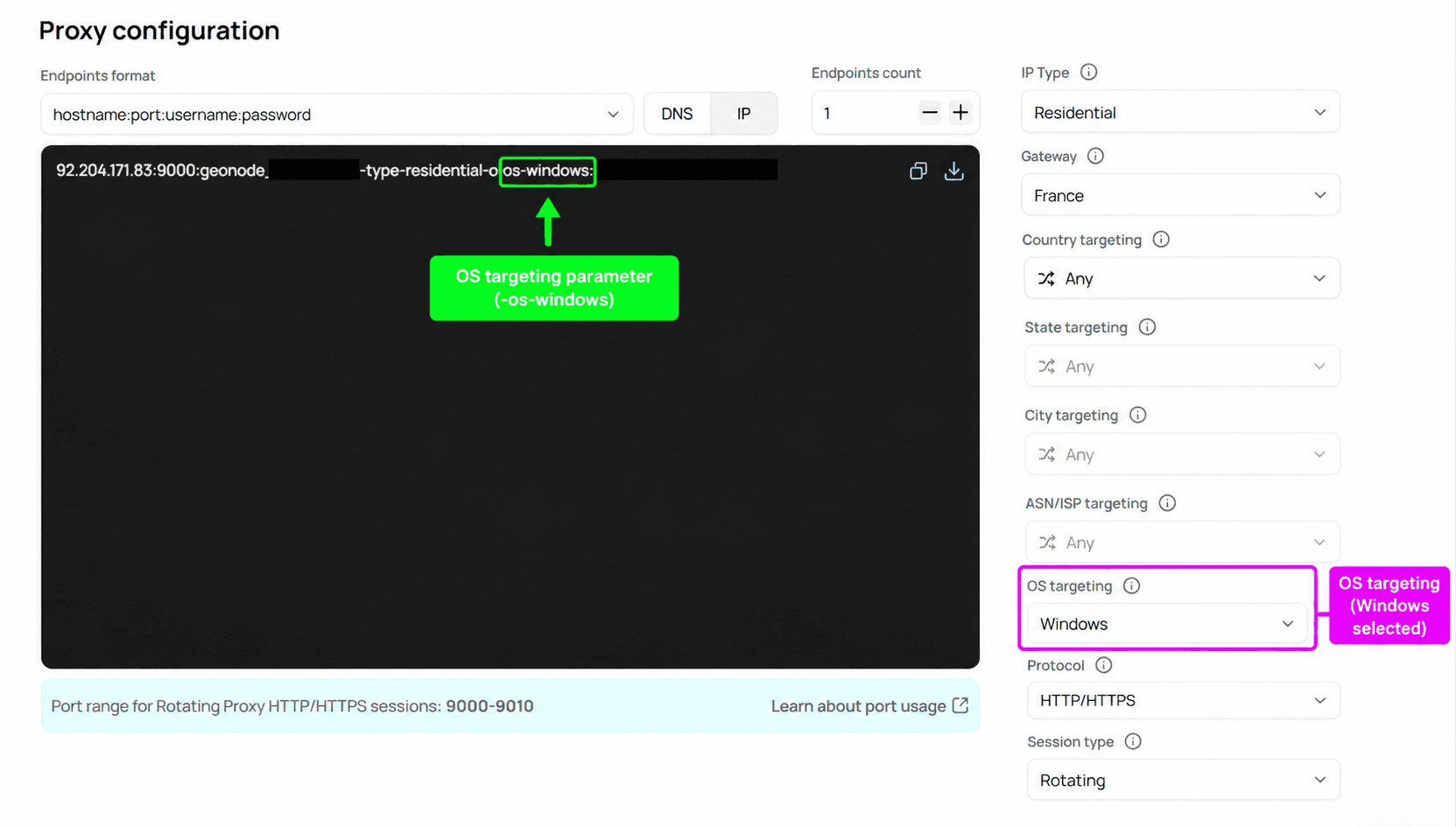Show Country targeting info tooltip
Image resolution: width=1456 pixels, height=827 pixels.
[x=1161, y=239]
